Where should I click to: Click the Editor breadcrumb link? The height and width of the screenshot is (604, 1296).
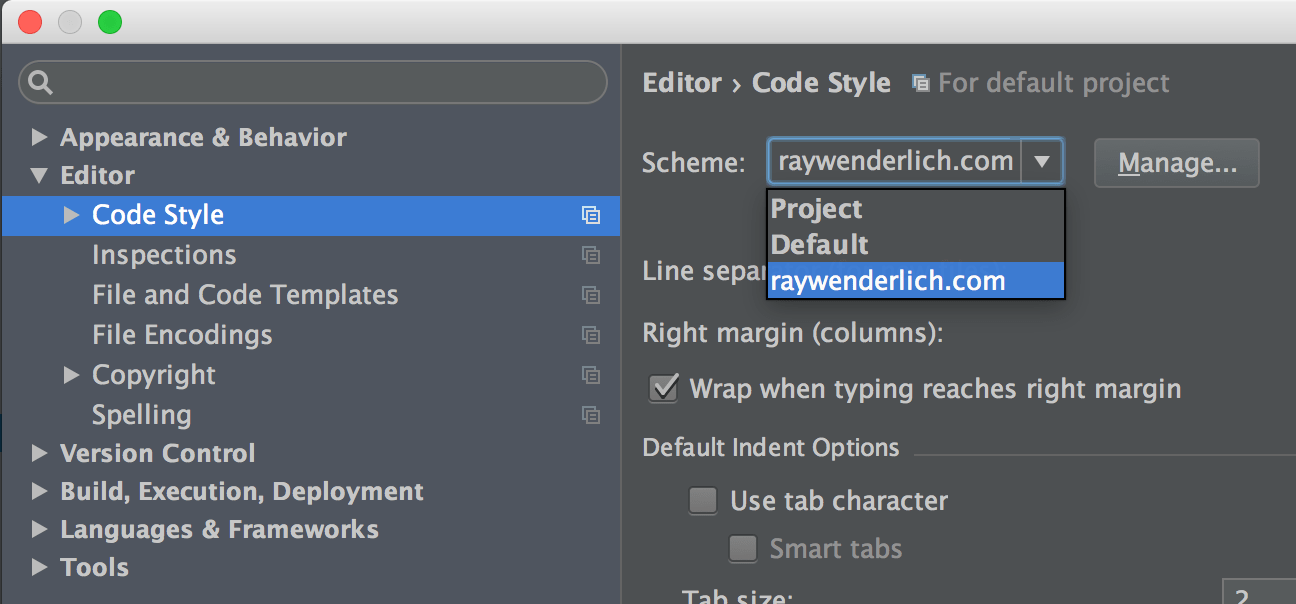tap(682, 83)
